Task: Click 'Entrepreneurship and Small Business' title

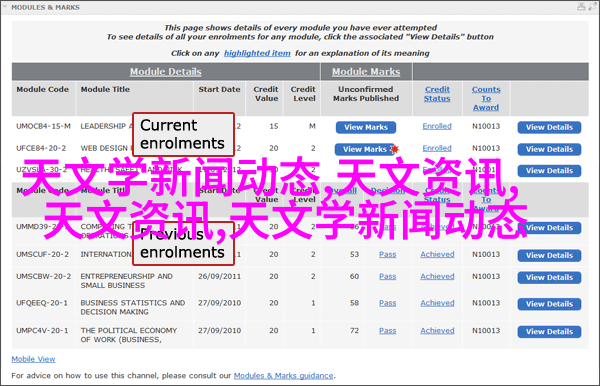Action: [126, 281]
